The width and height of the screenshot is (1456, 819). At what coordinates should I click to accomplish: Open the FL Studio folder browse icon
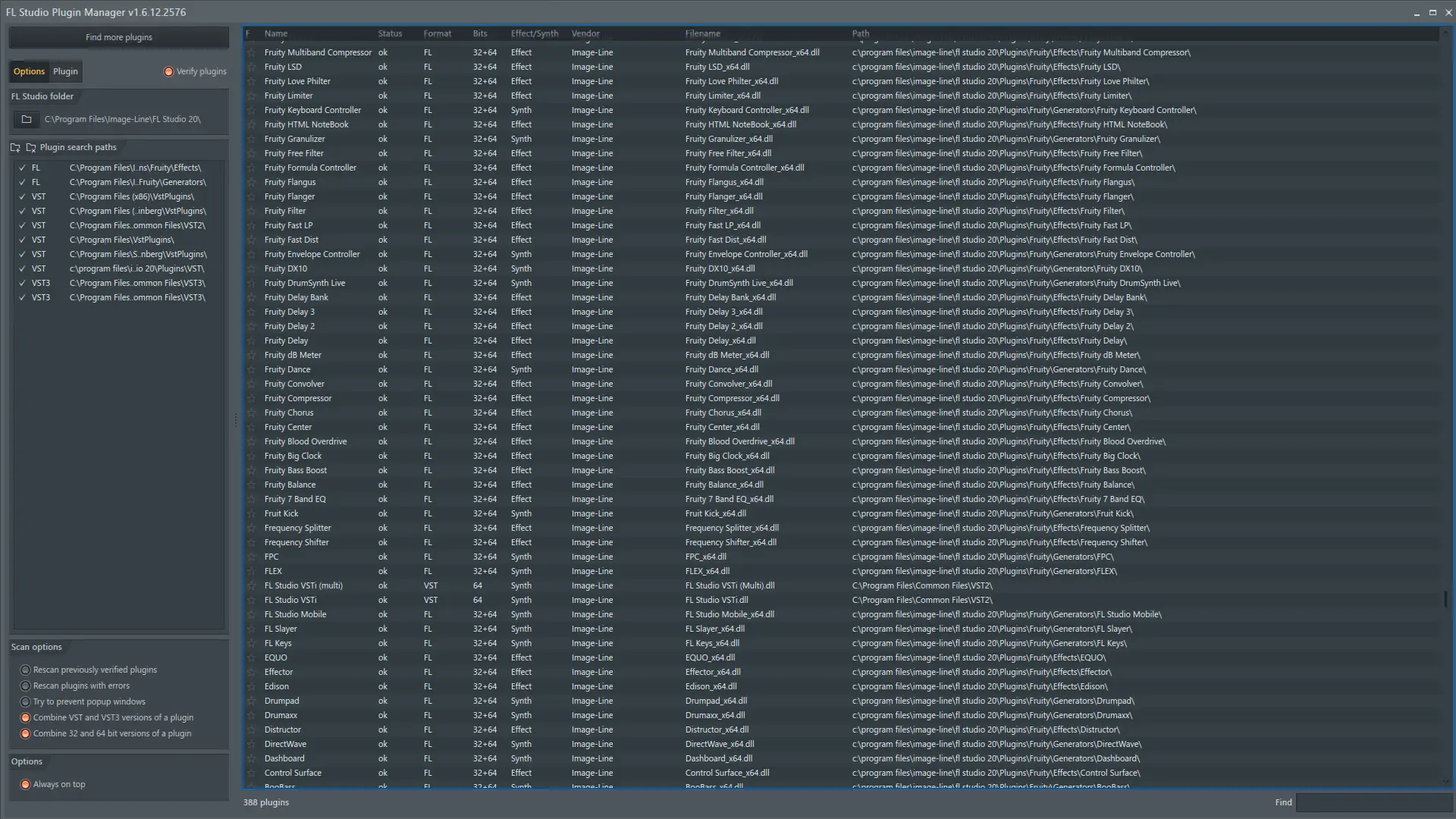[27, 119]
